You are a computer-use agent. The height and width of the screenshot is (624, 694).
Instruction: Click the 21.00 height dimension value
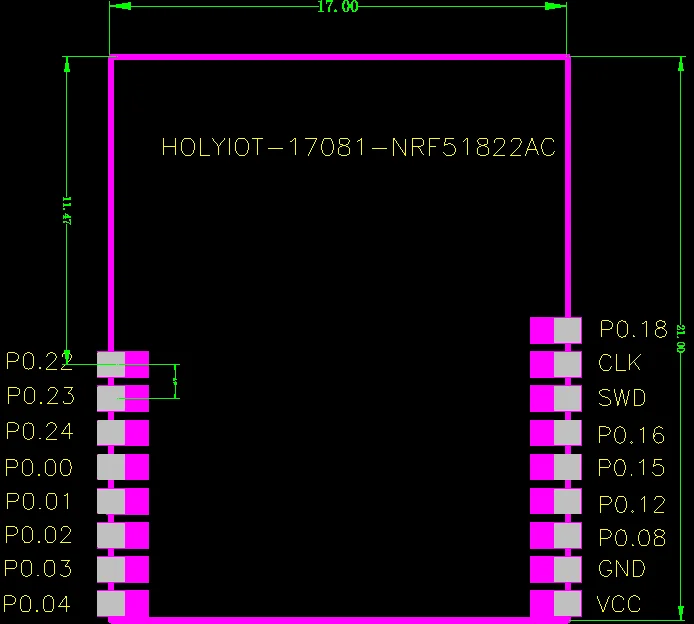(x=681, y=339)
